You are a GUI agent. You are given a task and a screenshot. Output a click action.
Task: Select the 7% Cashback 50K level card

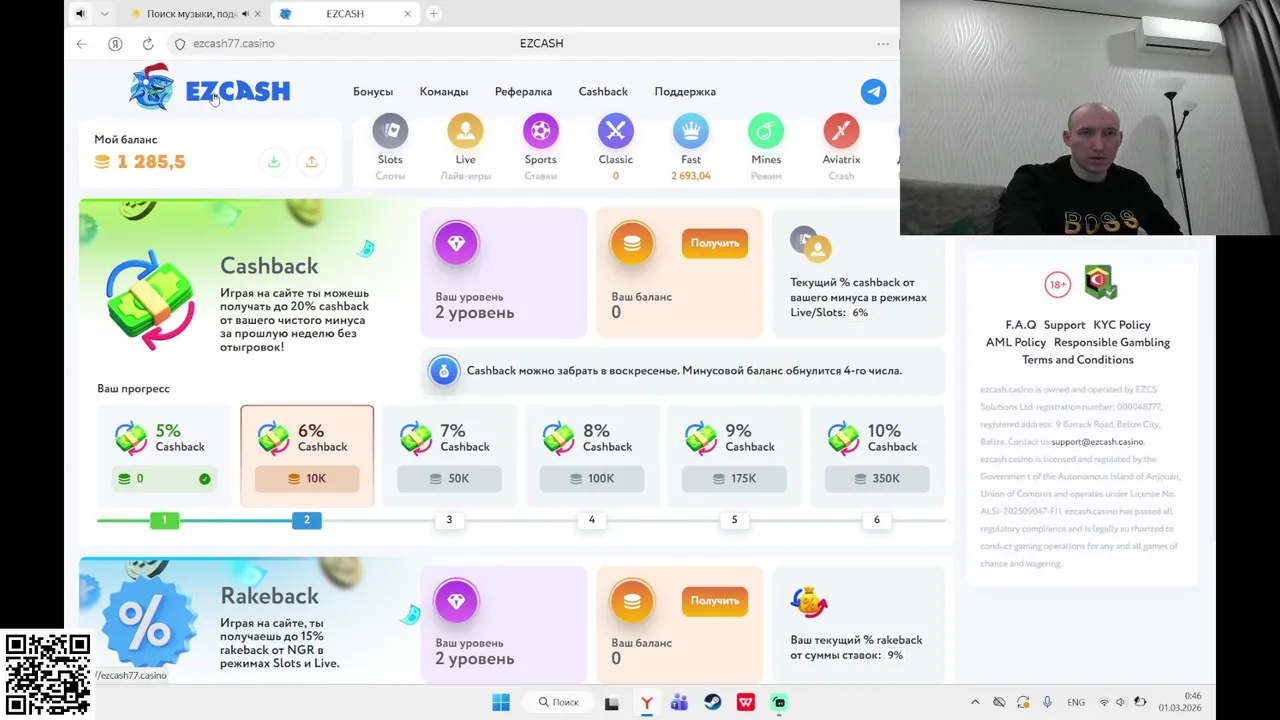pyautogui.click(x=449, y=456)
